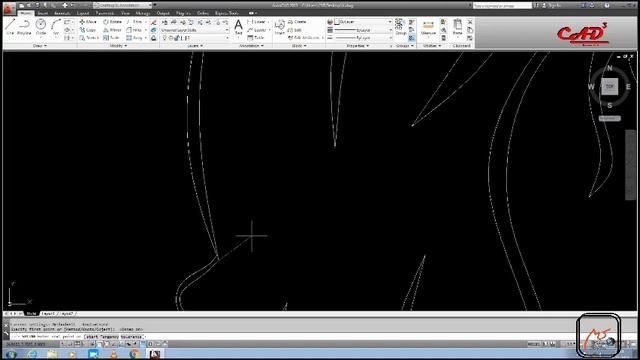Click the Help question mark icon
Image resolution: width=640 pixels, height=360 pixels.
[607, 6]
